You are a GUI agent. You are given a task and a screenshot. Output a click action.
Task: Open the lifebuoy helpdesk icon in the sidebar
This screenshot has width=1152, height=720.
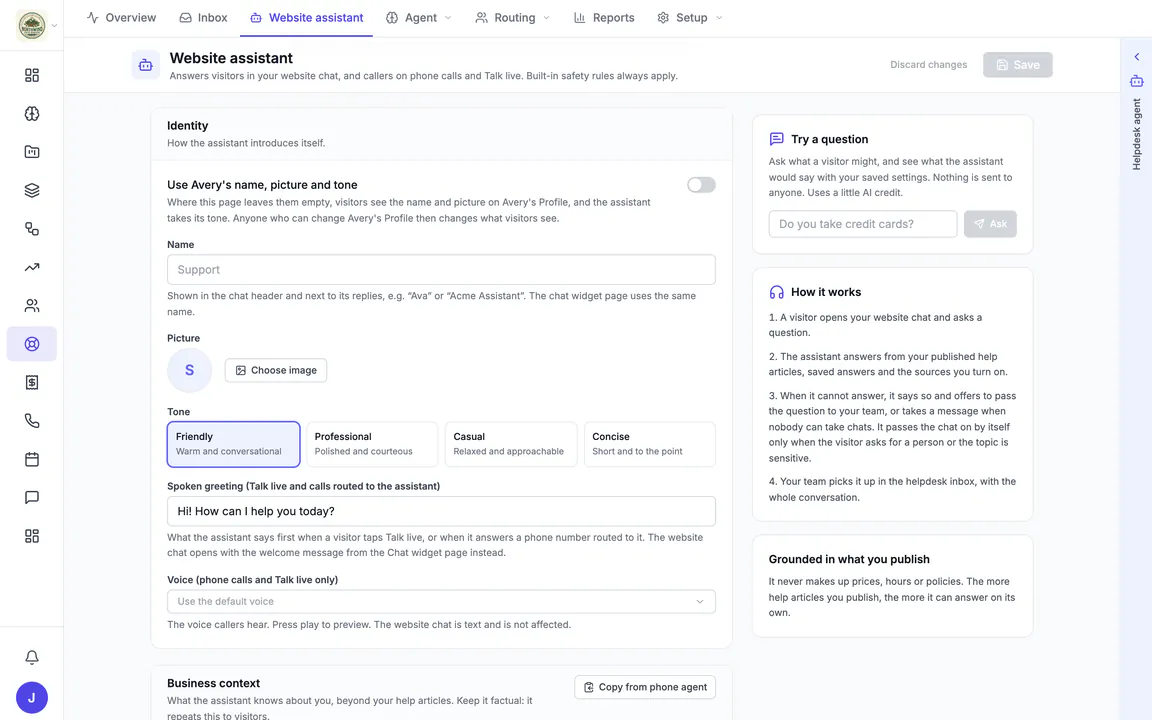click(x=32, y=344)
